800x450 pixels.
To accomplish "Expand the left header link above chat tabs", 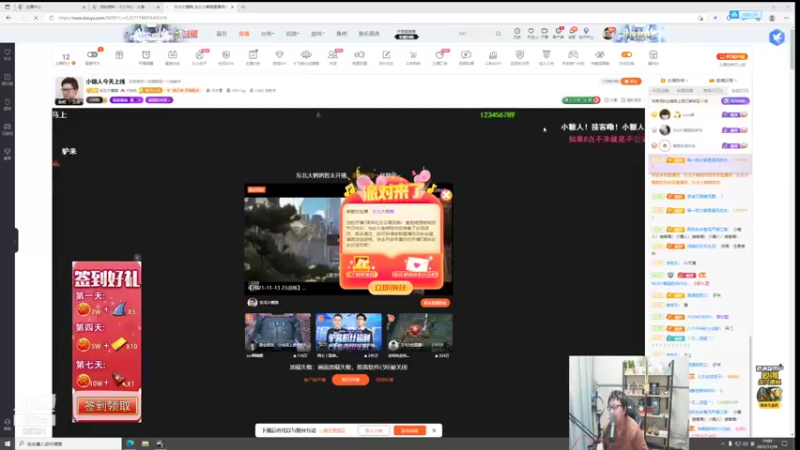I will (674, 81).
